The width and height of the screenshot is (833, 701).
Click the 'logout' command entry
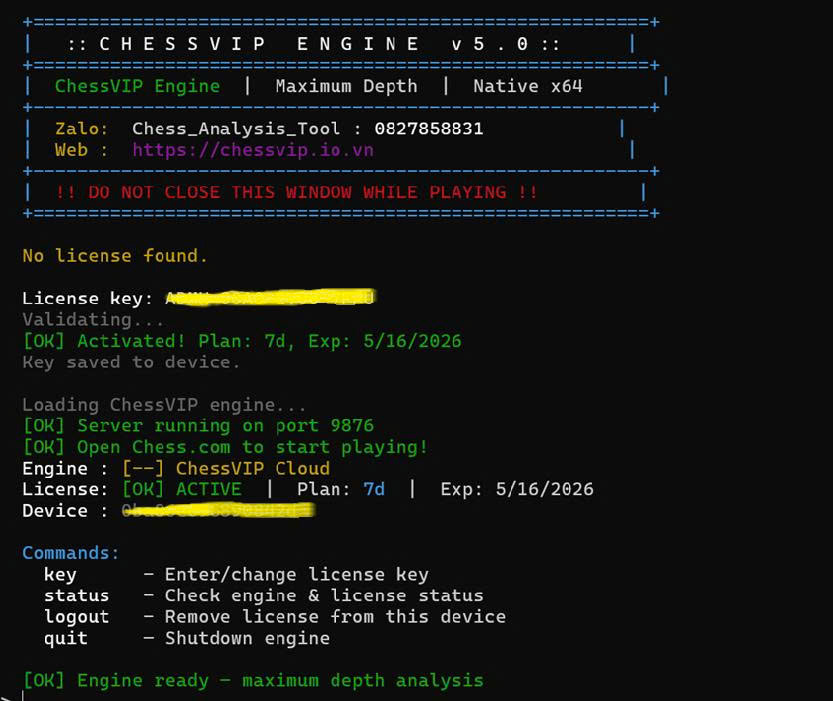tap(76, 617)
